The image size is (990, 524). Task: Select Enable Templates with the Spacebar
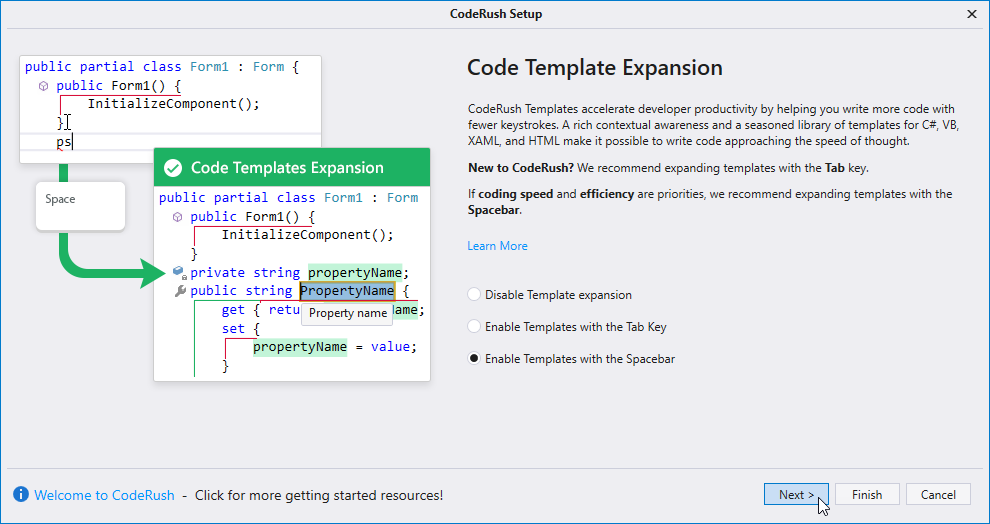tap(571, 359)
